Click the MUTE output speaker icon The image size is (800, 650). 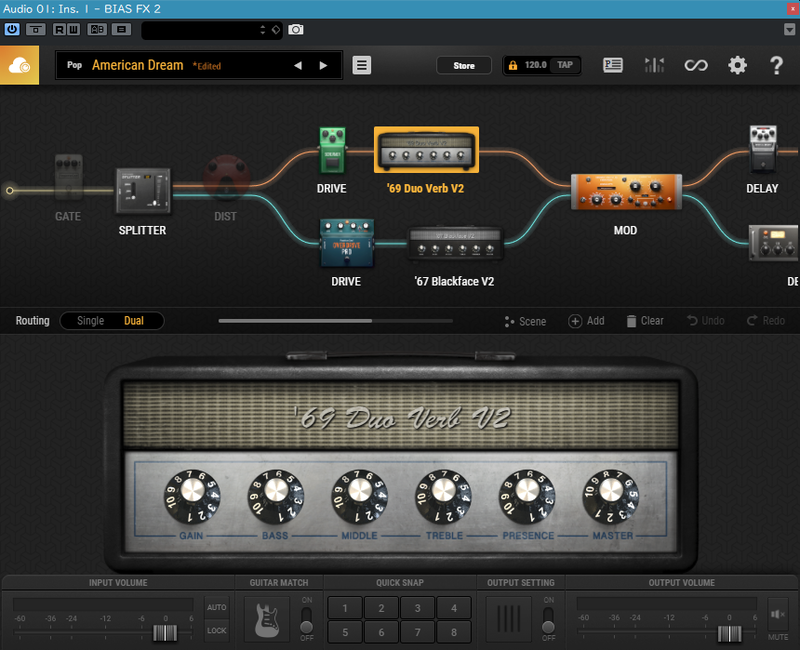point(778,615)
